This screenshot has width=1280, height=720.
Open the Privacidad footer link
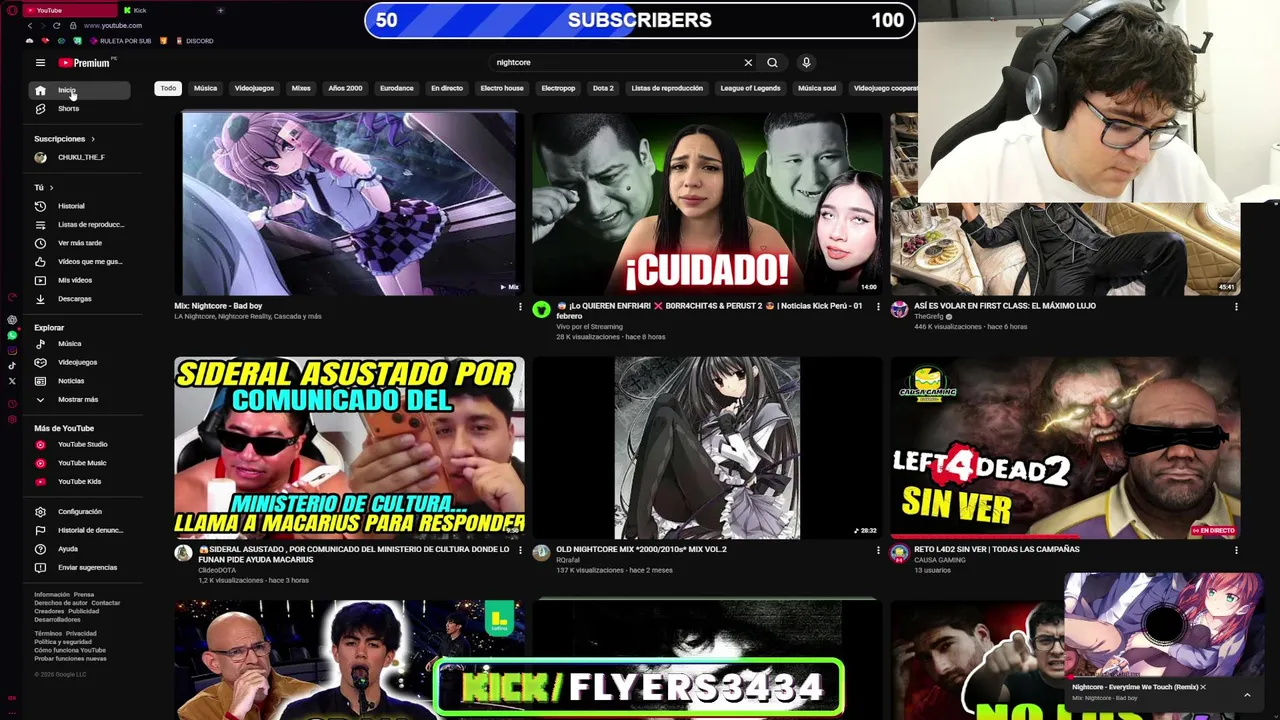(x=81, y=633)
